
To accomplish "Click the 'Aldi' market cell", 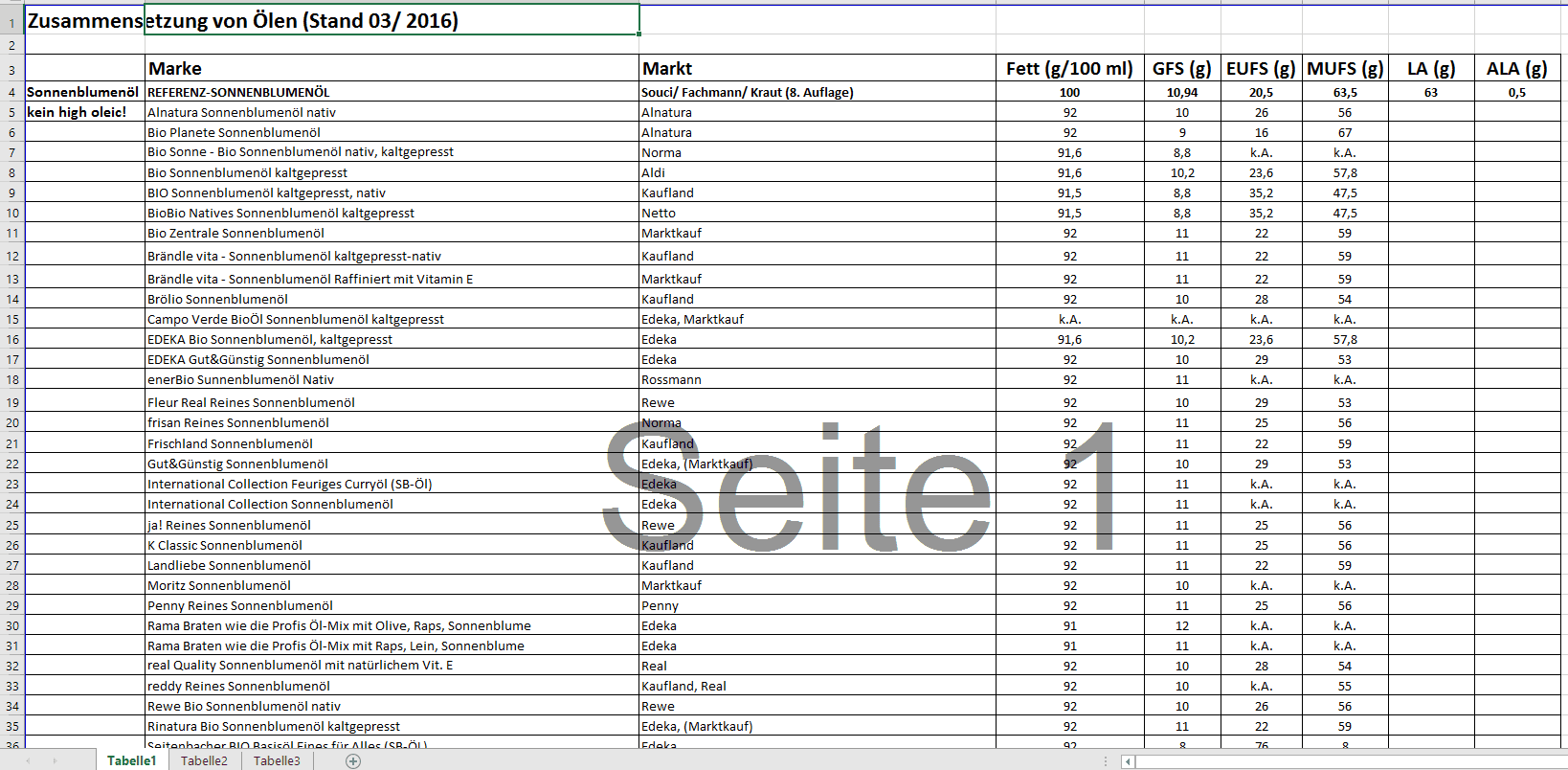I will pos(818,172).
